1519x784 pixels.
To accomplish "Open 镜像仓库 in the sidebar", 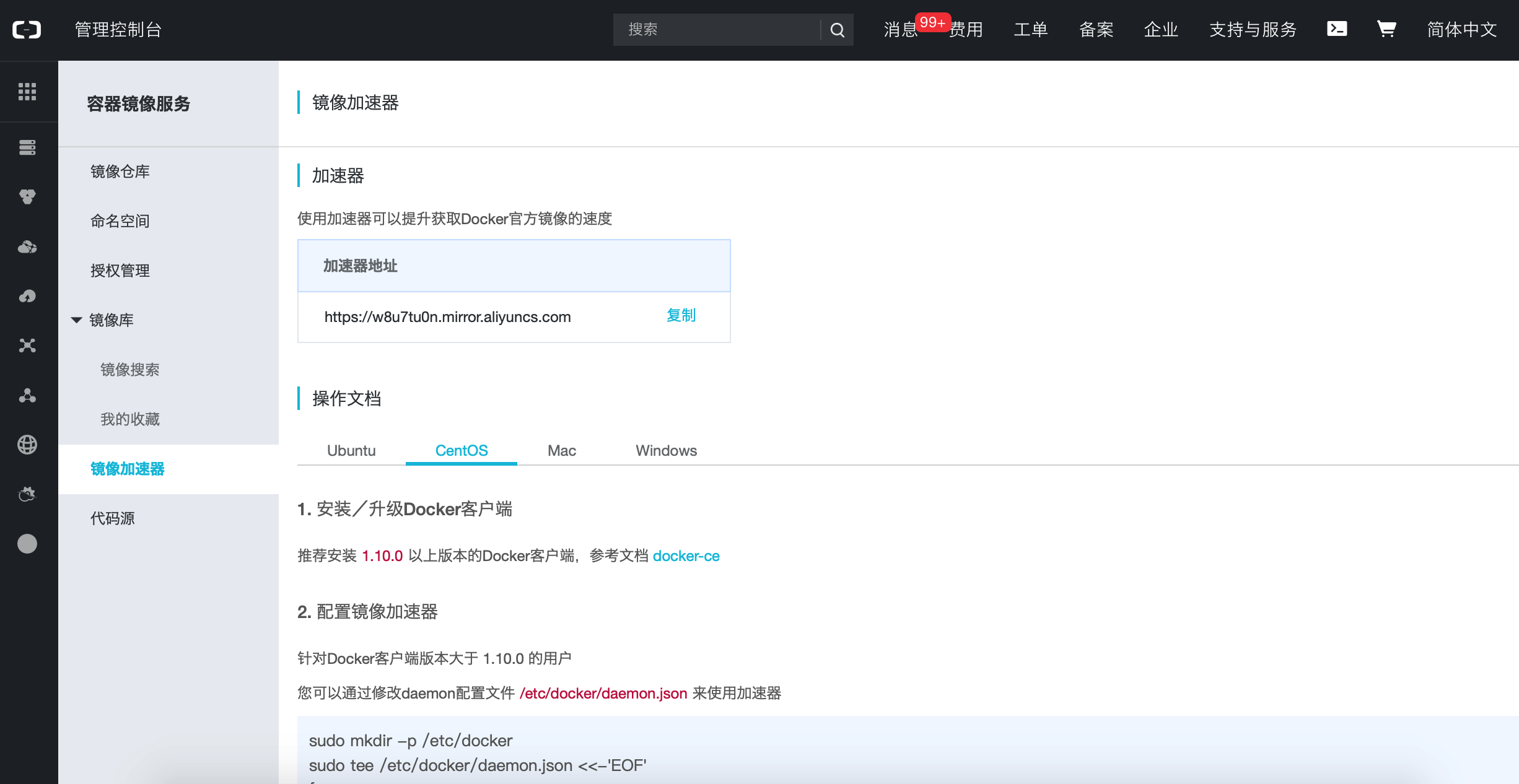I will 120,172.
